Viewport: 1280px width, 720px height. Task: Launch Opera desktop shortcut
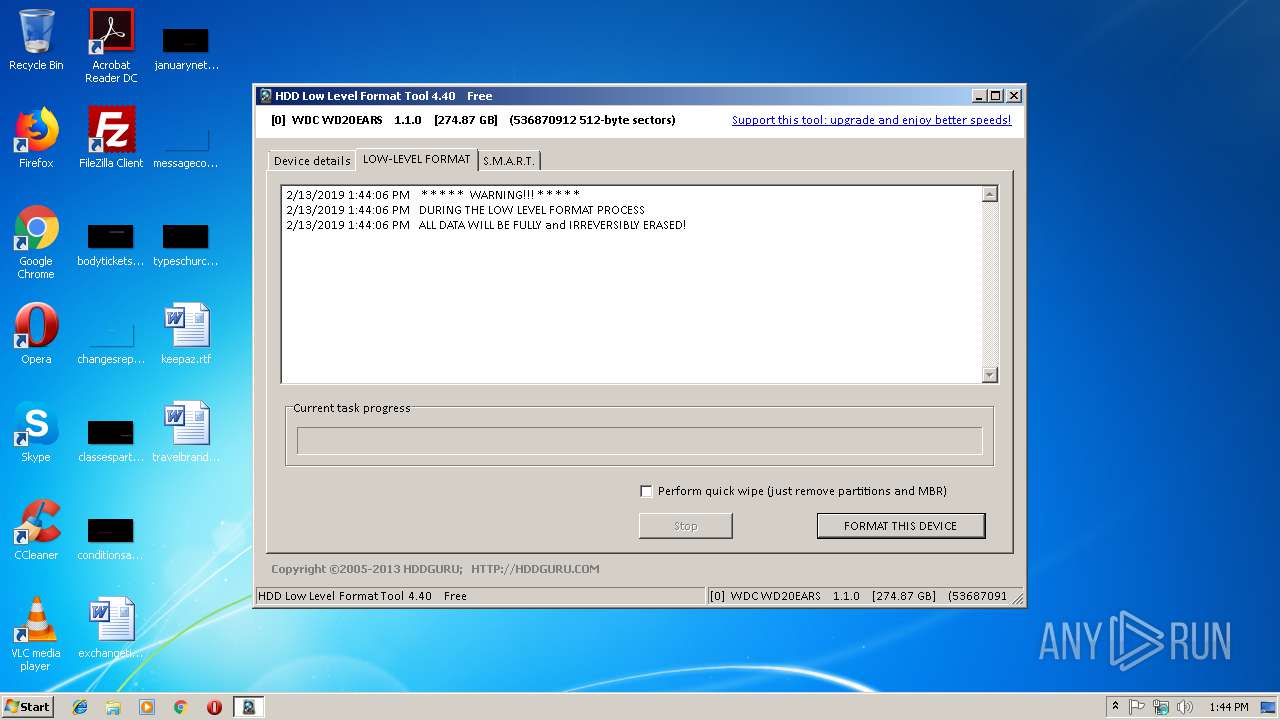pos(36,334)
